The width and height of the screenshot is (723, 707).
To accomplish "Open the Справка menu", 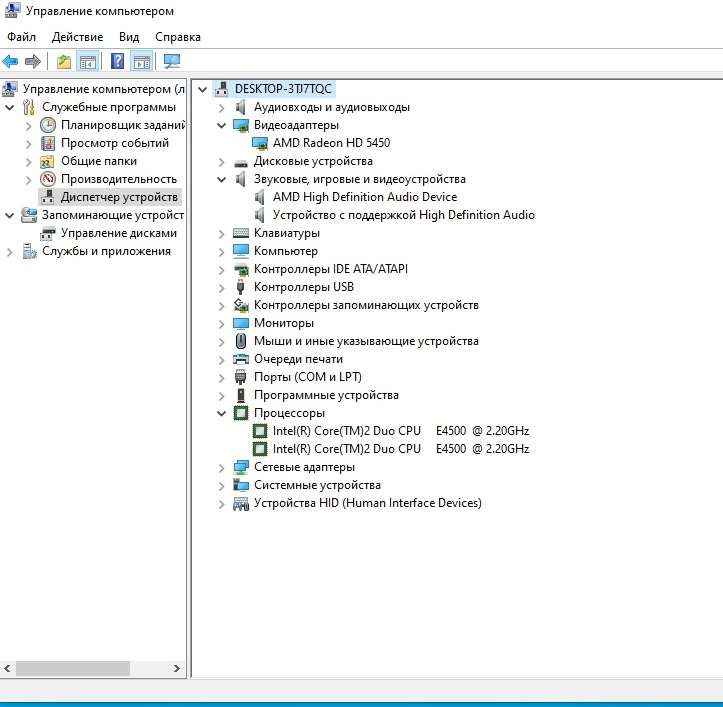I will tap(178, 37).
